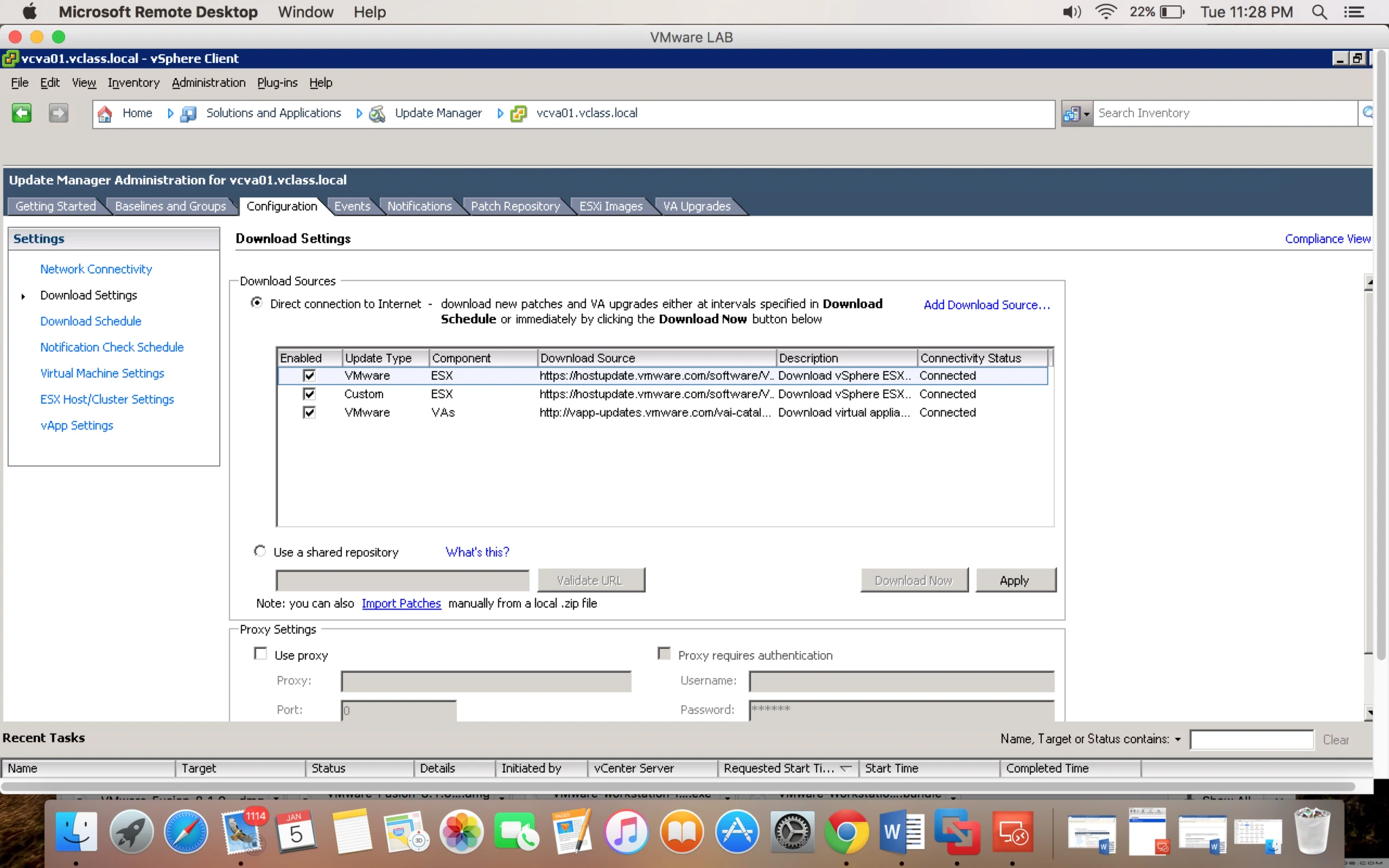Open Pages app in the dock
The width and height of the screenshot is (1389, 868).
(x=571, y=831)
